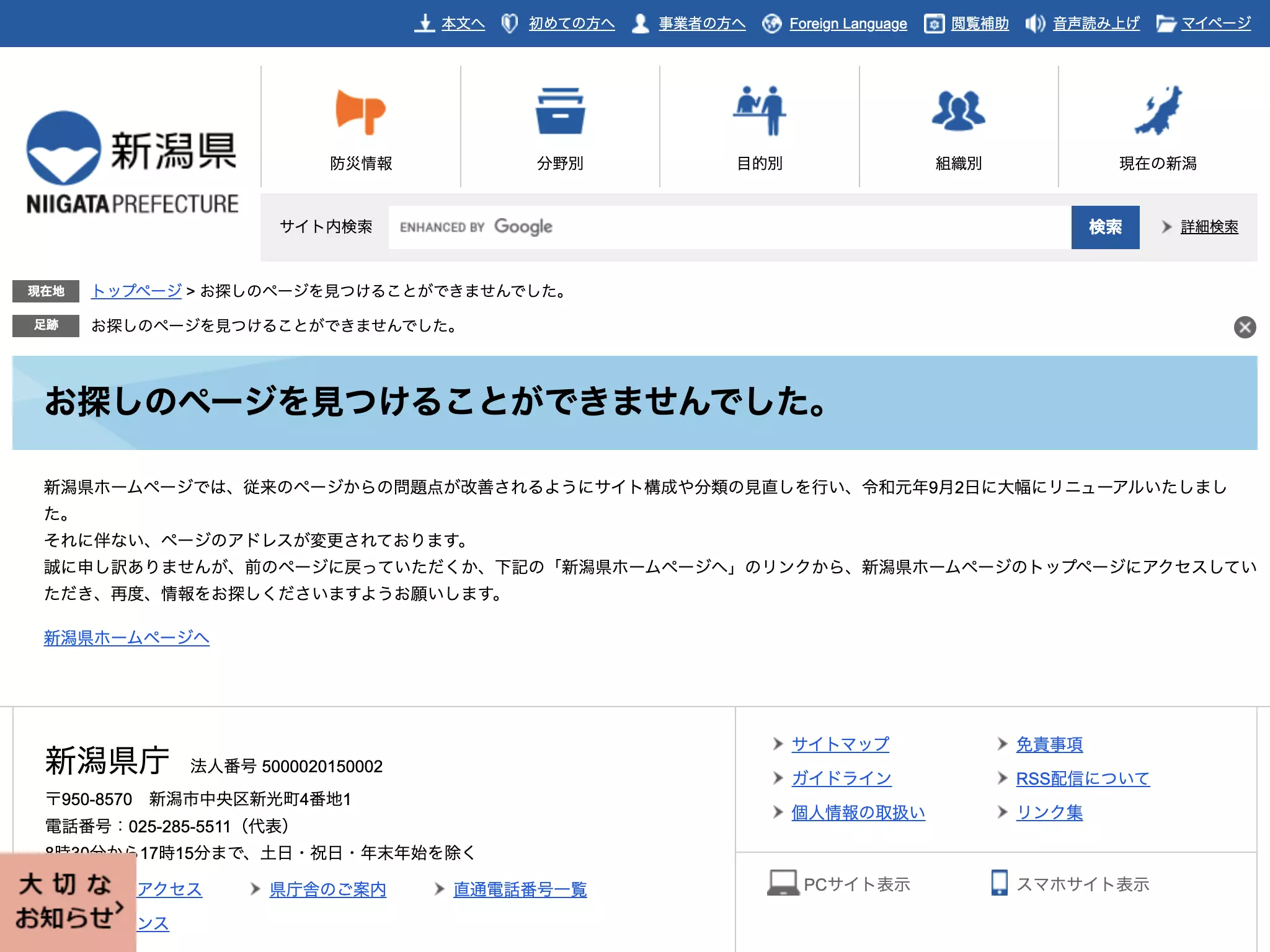
Task: Open the リンク集 footer link
Action: click(x=1049, y=812)
